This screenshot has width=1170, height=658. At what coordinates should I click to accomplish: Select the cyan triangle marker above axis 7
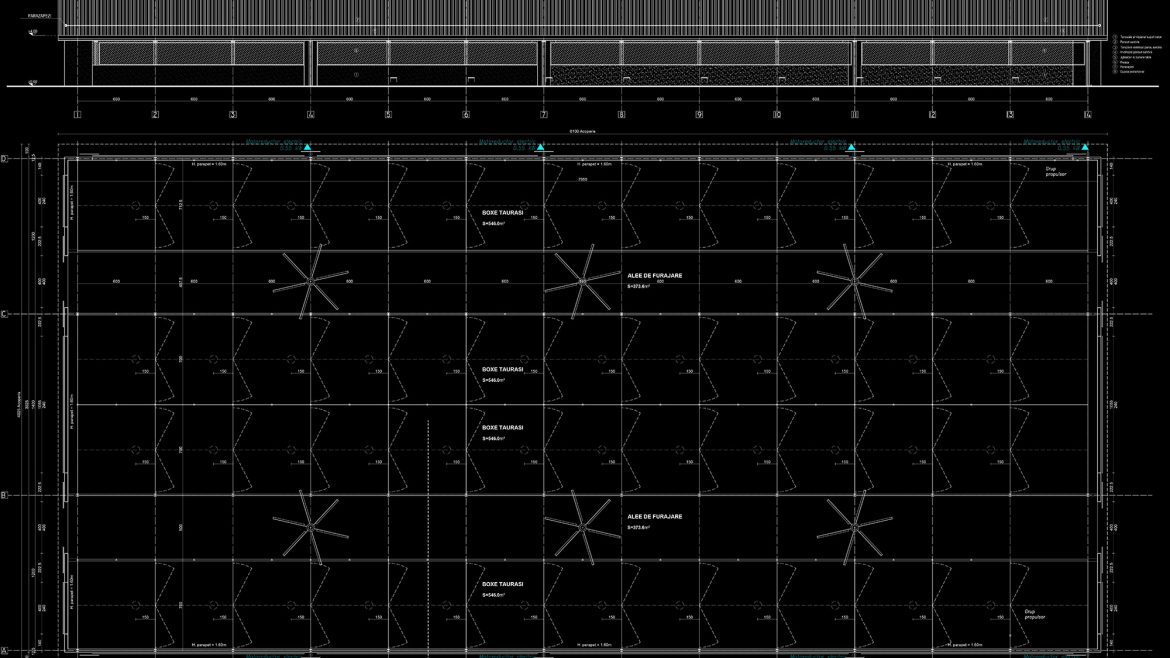(x=541, y=148)
